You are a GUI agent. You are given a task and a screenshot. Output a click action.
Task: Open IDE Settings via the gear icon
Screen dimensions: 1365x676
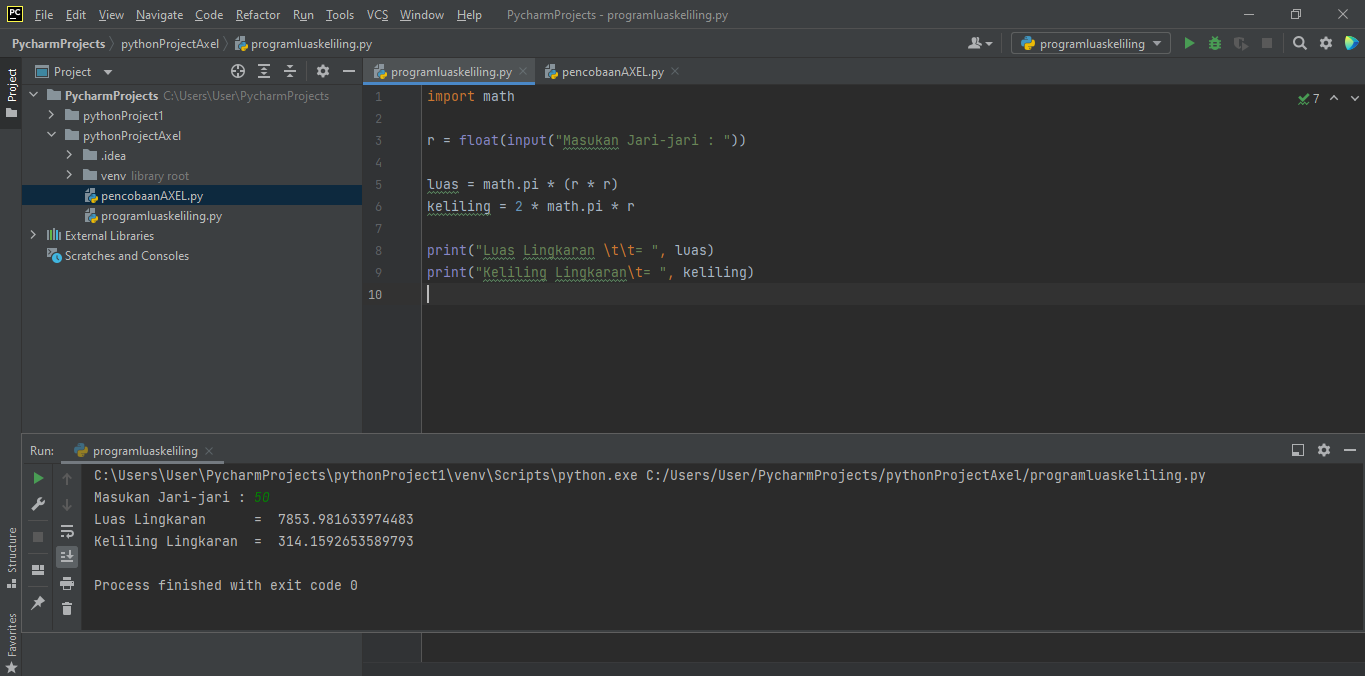tap(1324, 43)
